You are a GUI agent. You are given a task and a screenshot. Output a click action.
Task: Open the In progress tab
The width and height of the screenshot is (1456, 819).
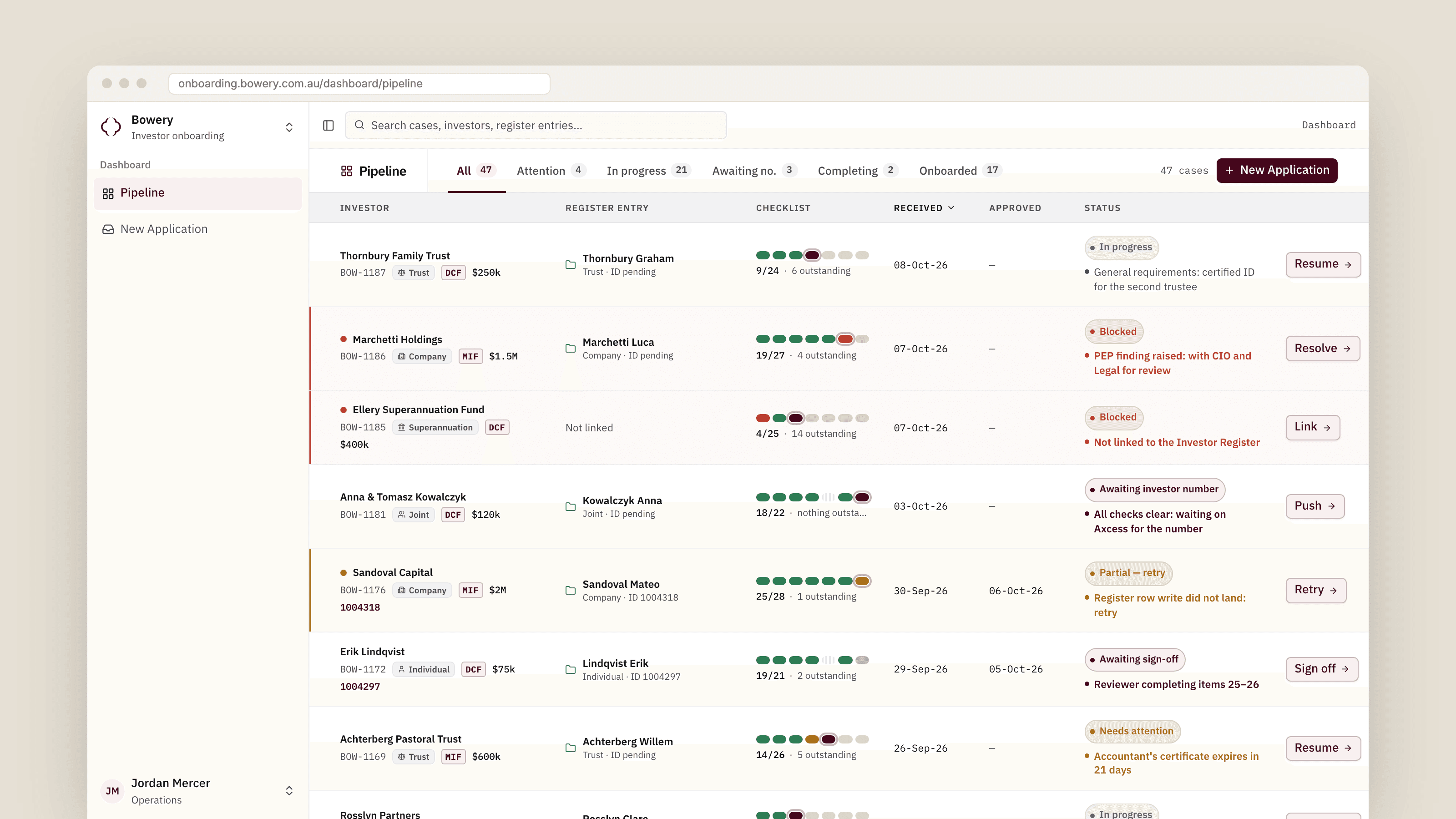[649, 171]
